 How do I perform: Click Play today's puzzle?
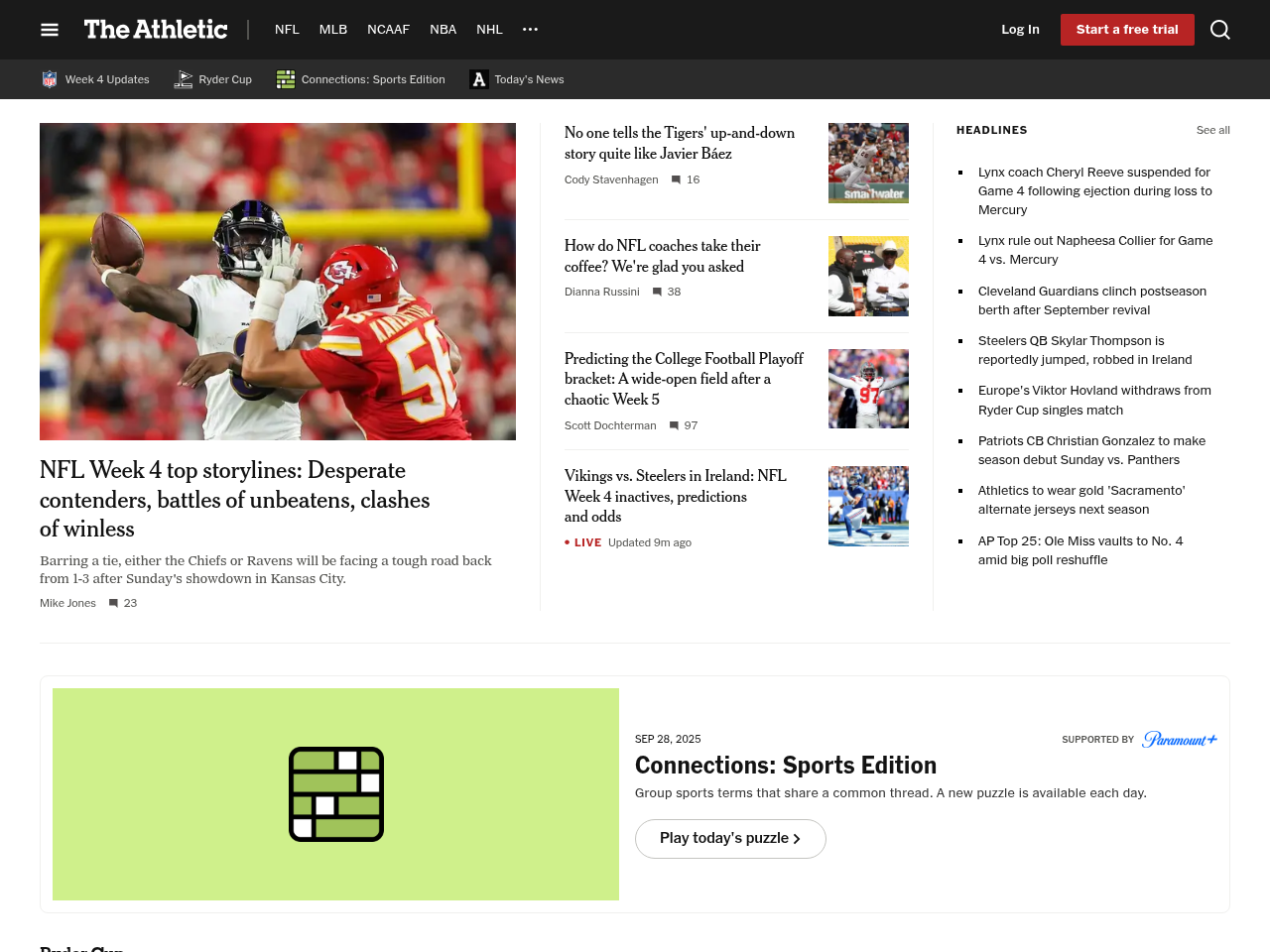(730, 838)
